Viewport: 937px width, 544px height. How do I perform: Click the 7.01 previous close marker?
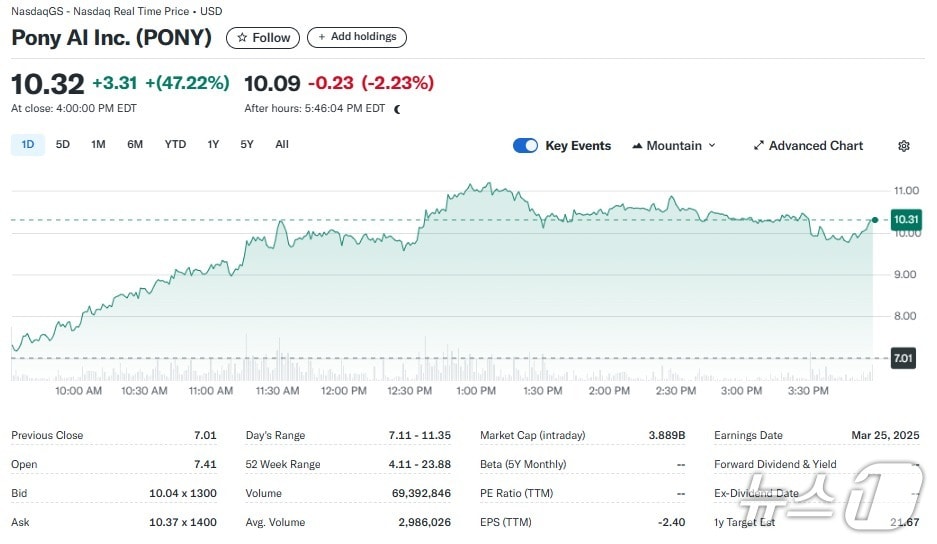903,358
